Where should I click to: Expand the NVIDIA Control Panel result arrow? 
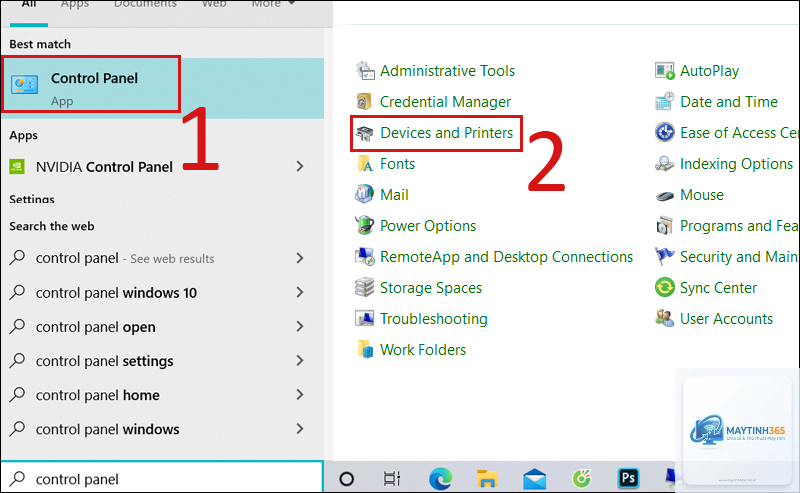(x=300, y=166)
